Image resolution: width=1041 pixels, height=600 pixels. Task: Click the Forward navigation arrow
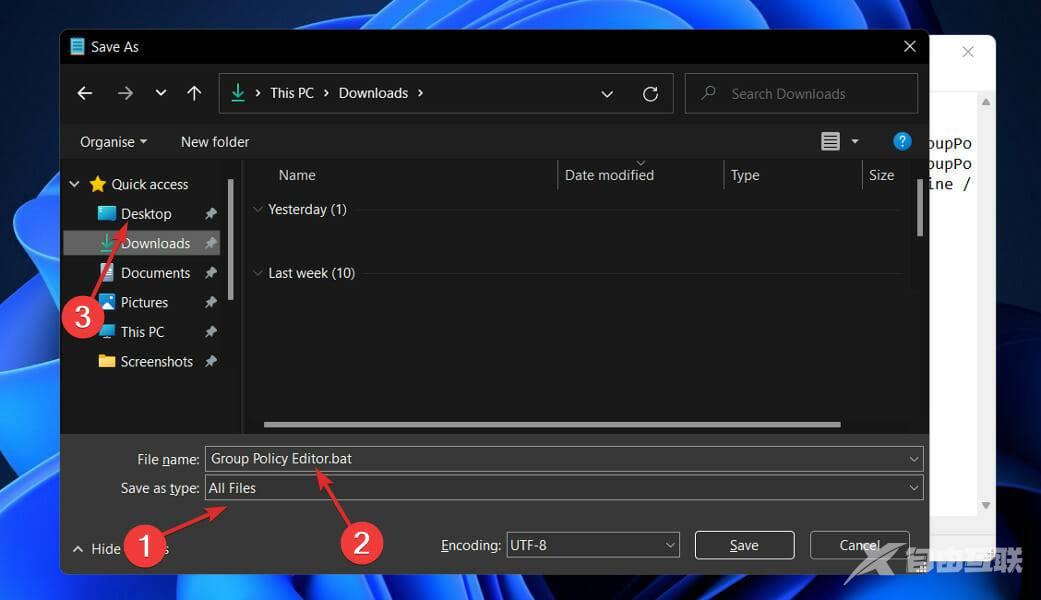pos(125,93)
